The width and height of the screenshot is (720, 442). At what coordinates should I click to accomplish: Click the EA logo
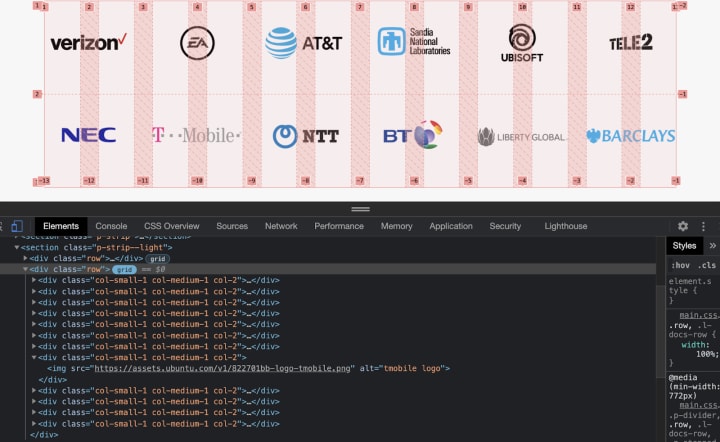point(197,43)
